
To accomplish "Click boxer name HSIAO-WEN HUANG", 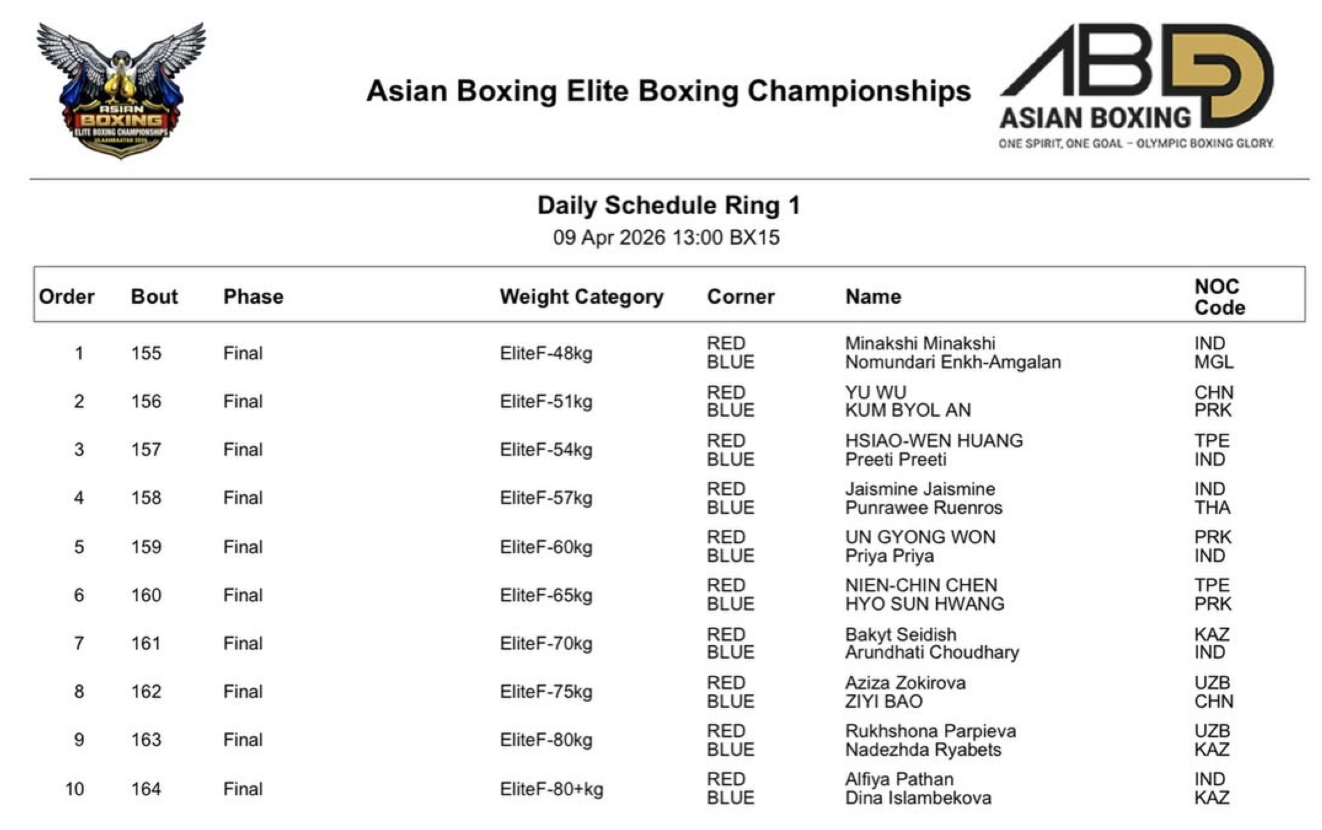I will coord(934,441).
